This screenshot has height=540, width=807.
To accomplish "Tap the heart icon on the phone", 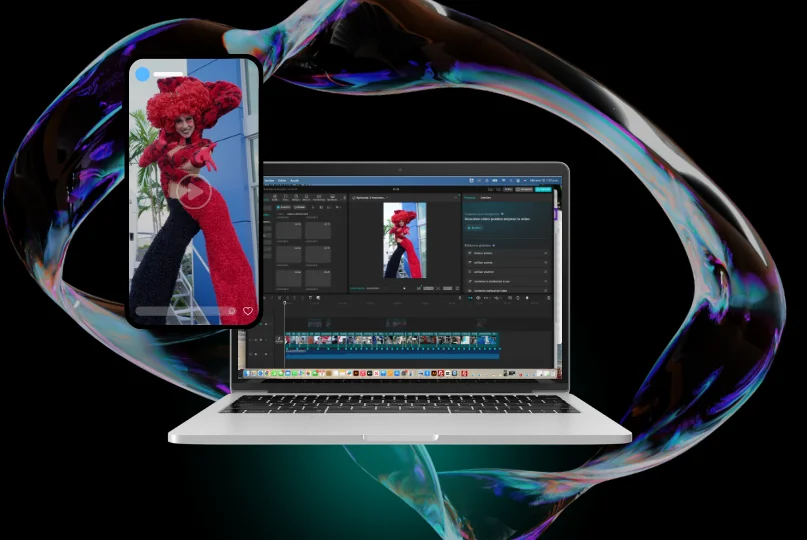I will pos(248,311).
